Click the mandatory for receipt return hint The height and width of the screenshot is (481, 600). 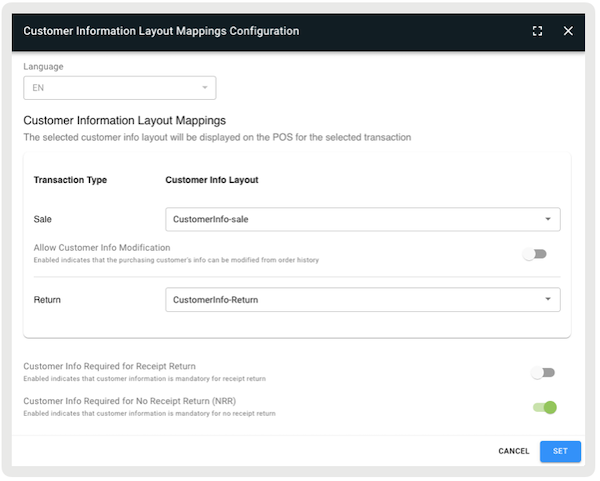(145, 379)
